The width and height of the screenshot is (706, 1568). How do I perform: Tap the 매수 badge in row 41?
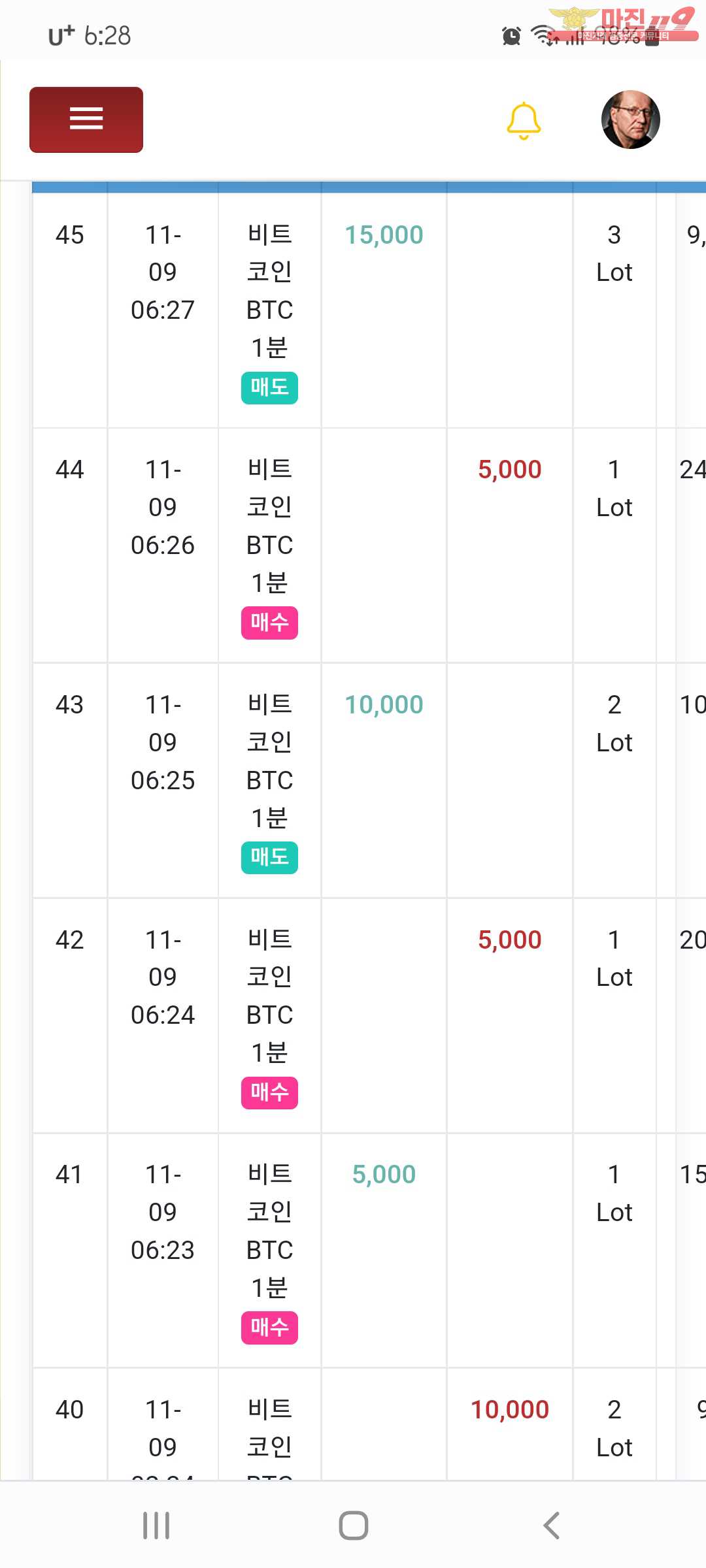(x=269, y=1328)
